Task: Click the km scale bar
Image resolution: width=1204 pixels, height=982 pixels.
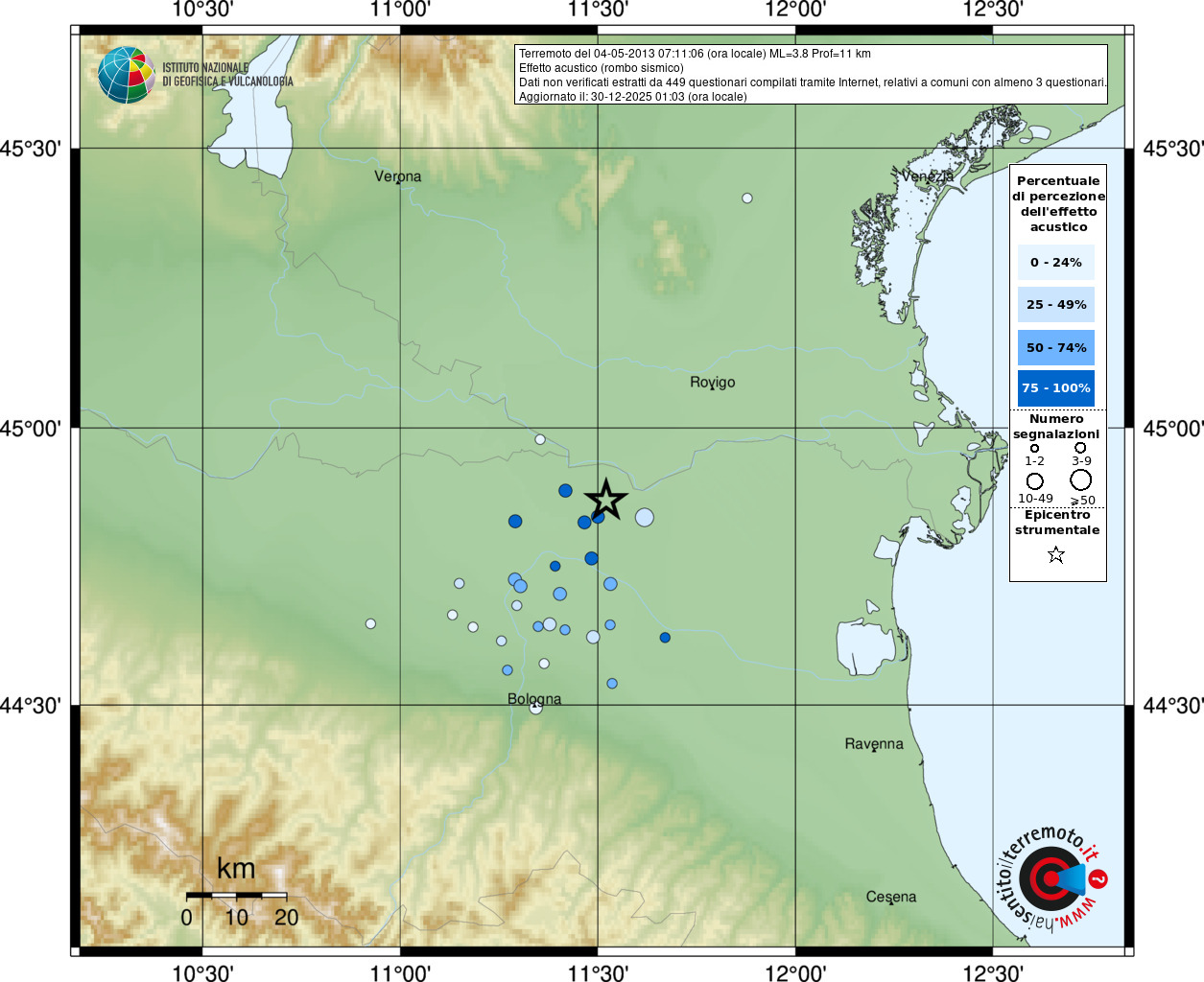Action: click(x=236, y=895)
